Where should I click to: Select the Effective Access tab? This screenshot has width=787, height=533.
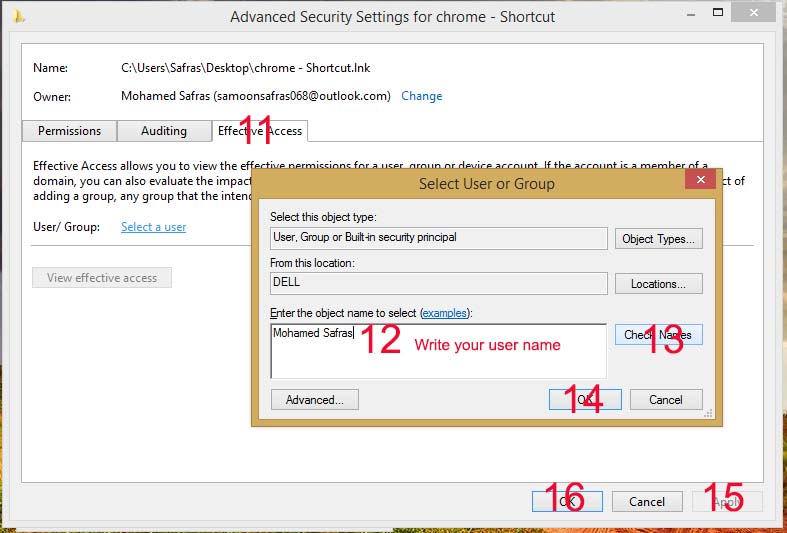coord(260,131)
